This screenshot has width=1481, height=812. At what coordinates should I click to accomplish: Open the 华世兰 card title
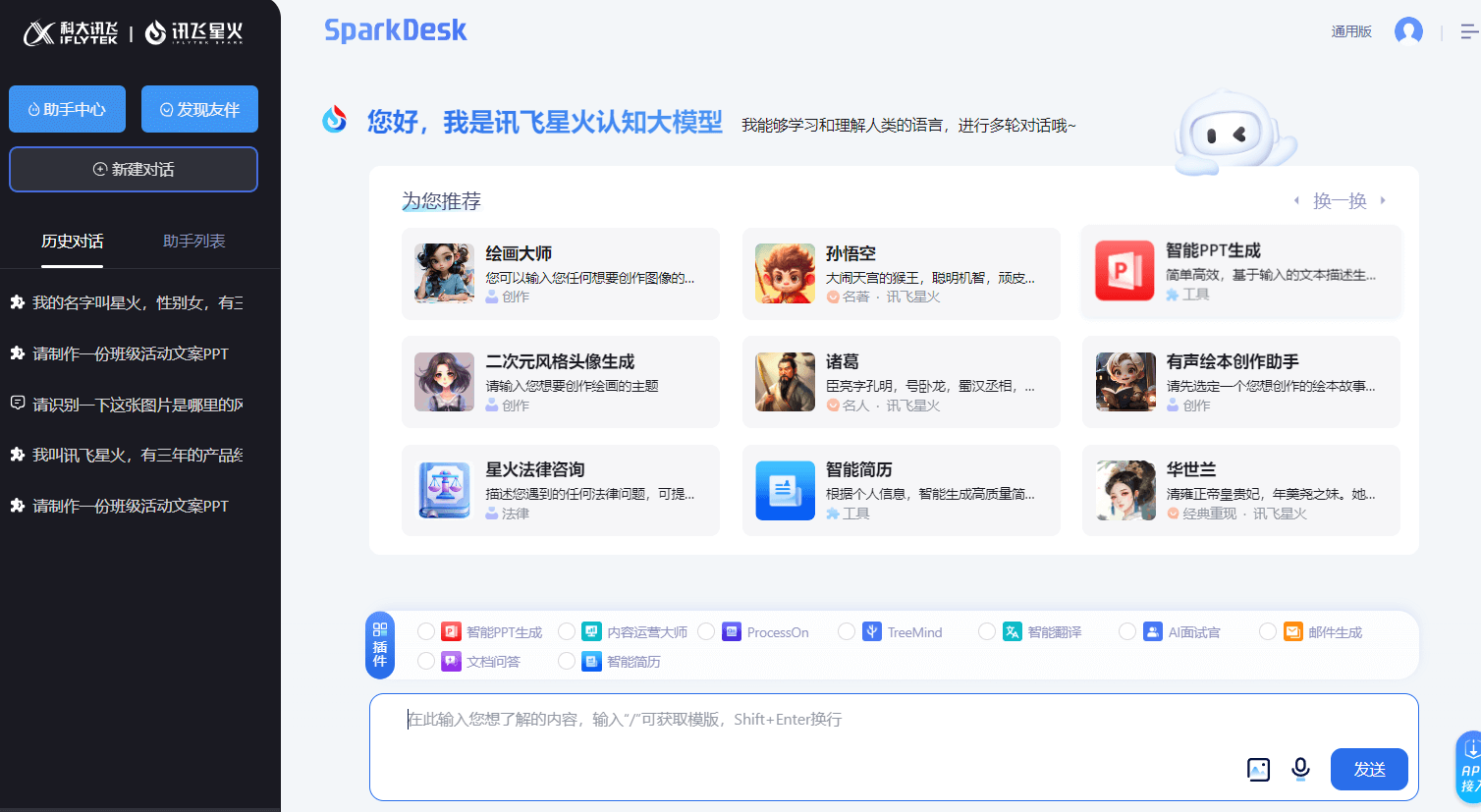[x=1191, y=469]
